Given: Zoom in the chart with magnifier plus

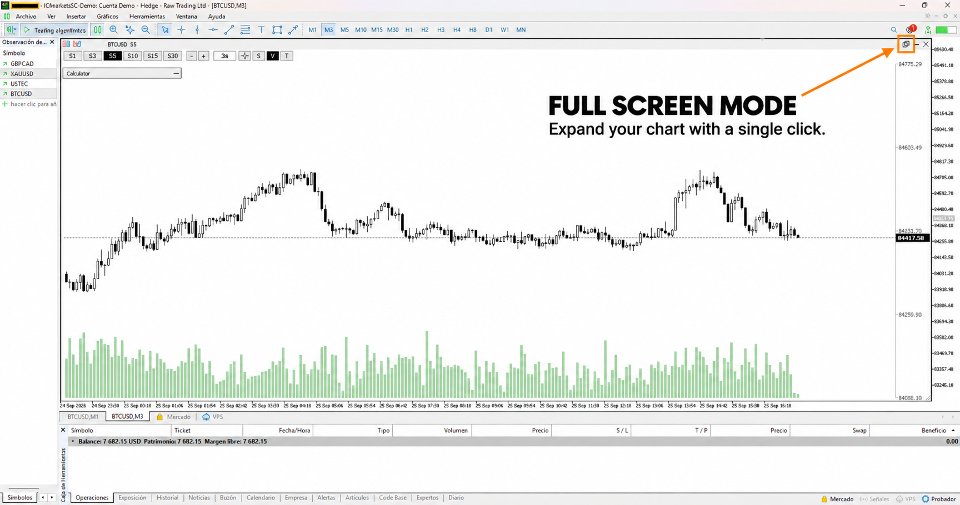Looking at the screenshot, I should click(x=113, y=29).
